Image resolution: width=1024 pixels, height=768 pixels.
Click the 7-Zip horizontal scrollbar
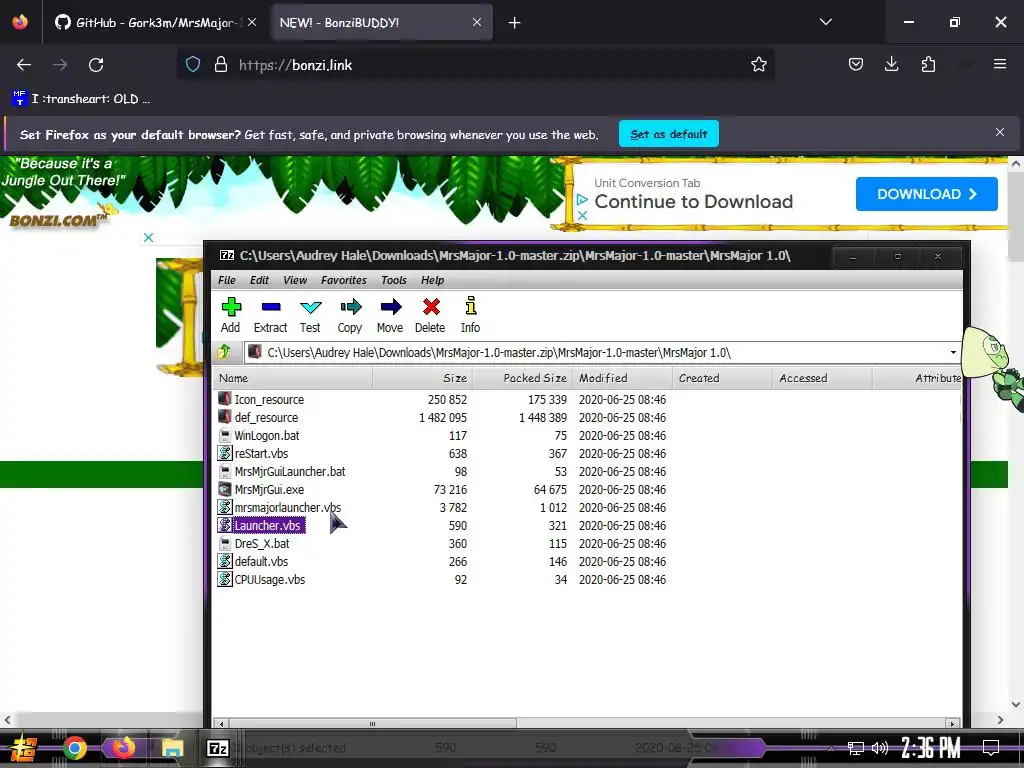[x=372, y=723]
